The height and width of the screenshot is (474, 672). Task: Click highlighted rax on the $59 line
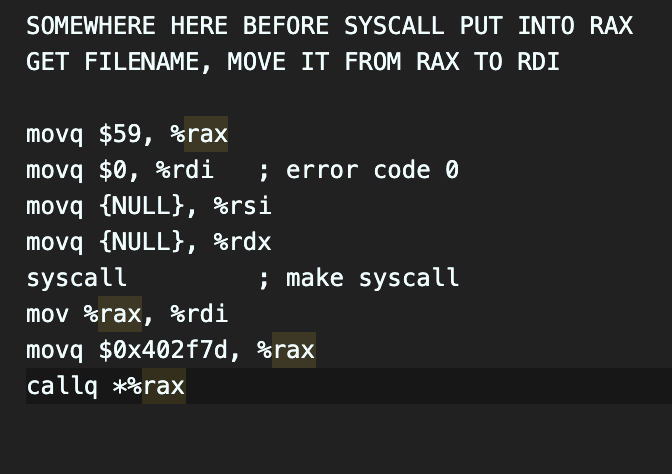point(207,134)
